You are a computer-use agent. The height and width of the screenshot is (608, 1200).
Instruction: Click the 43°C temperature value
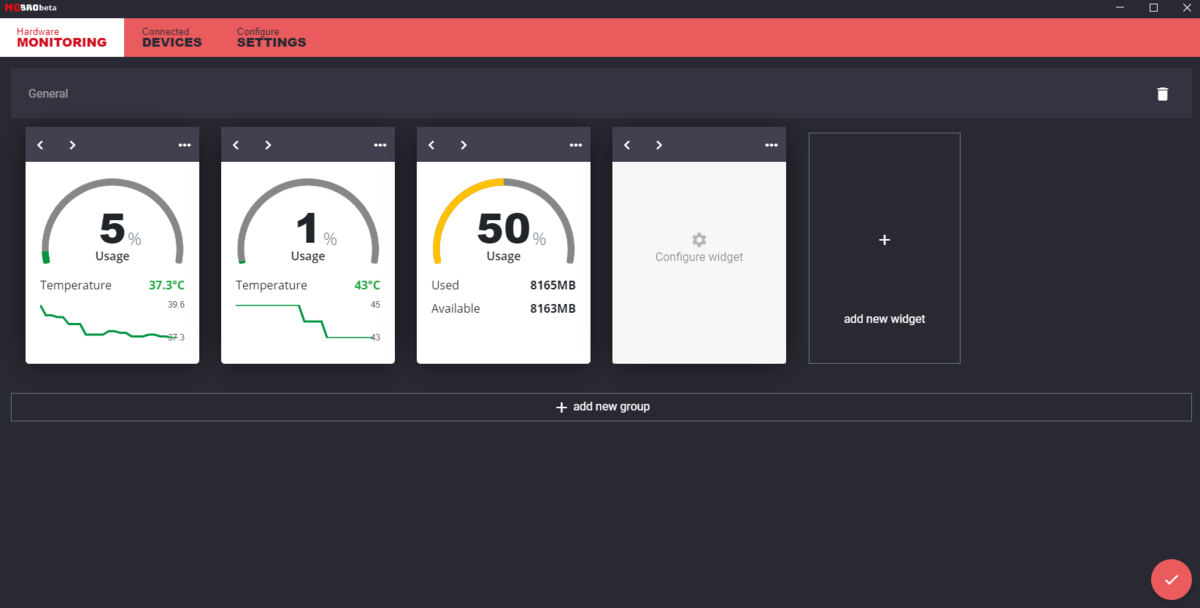click(367, 285)
